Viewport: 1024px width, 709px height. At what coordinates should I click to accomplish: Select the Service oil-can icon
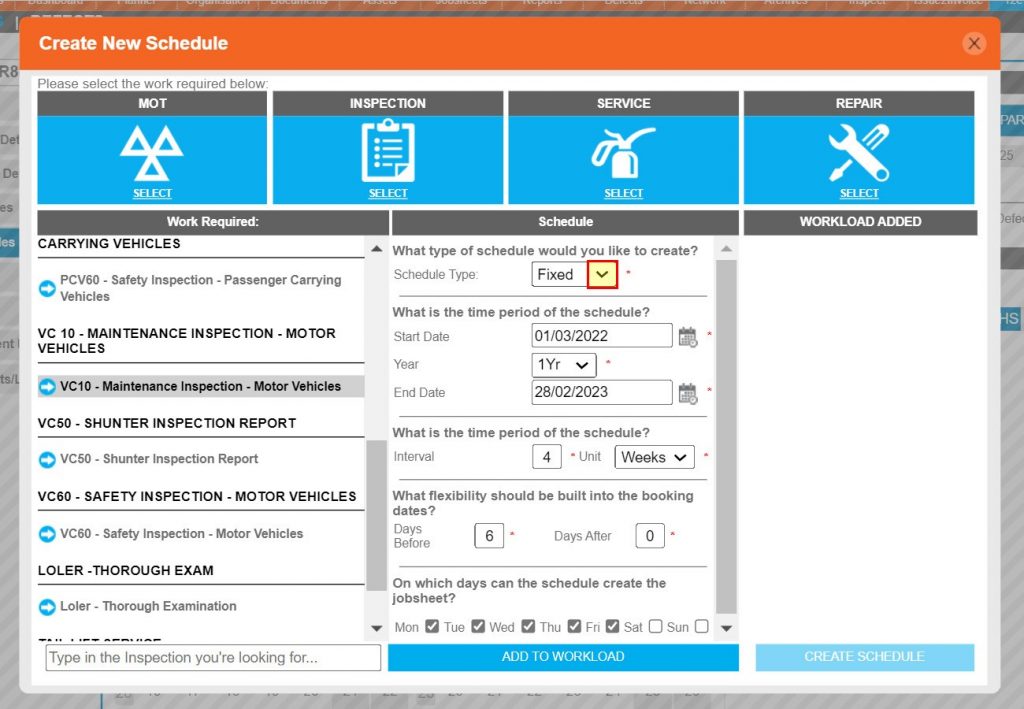point(623,148)
